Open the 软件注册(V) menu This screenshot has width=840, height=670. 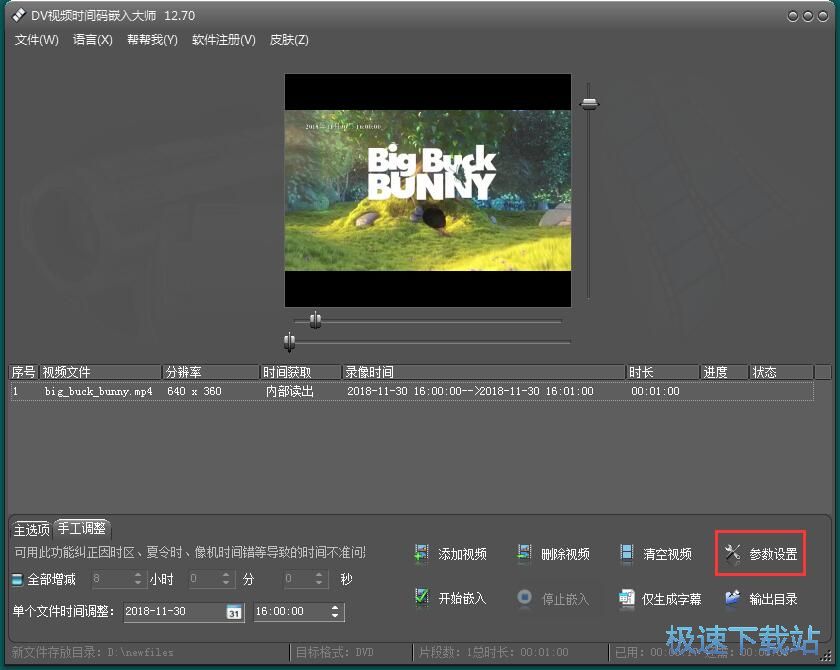[x=224, y=40]
